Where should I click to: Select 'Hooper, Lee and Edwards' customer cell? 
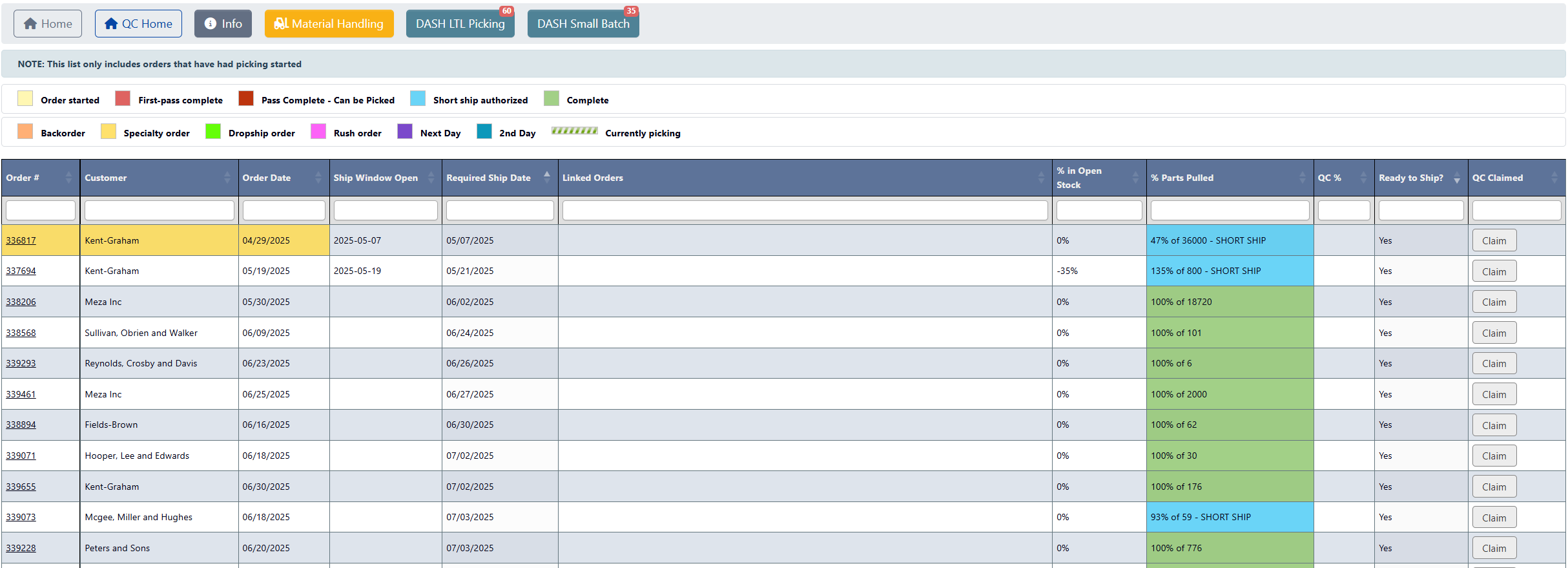(159, 456)
